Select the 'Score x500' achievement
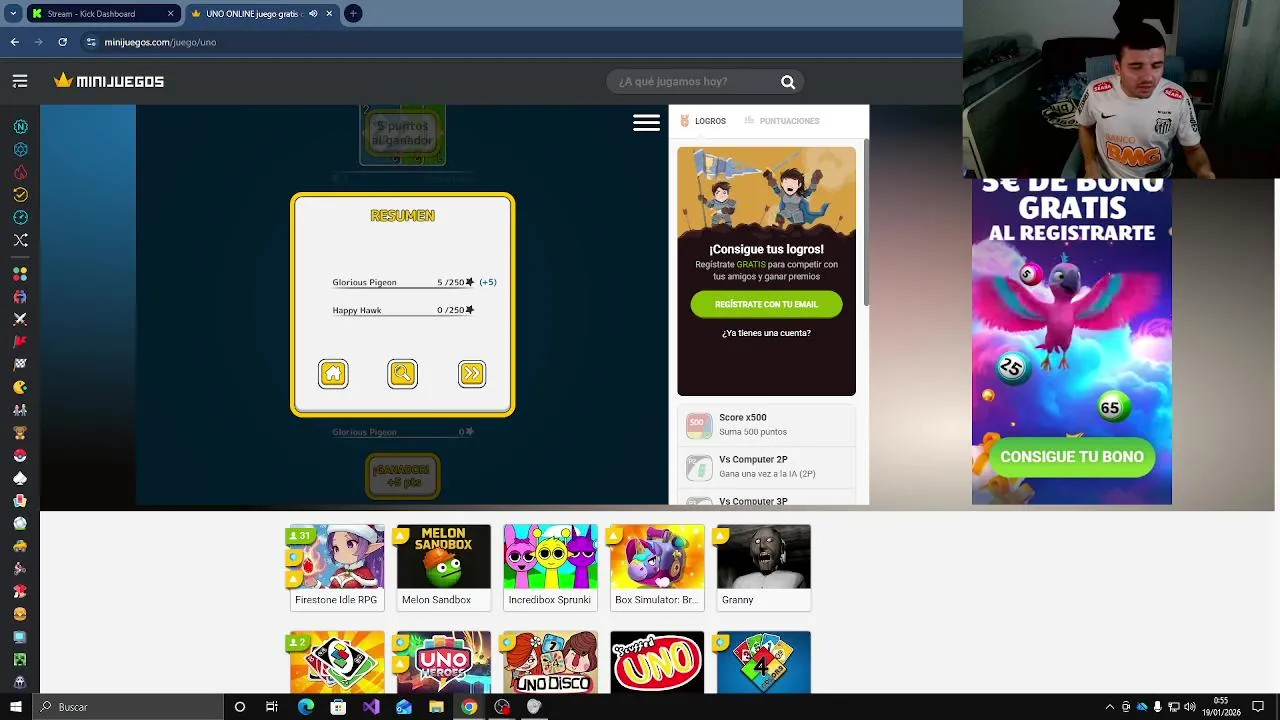The height and width of the screenshot is (720, 1280). click(766, 425)
